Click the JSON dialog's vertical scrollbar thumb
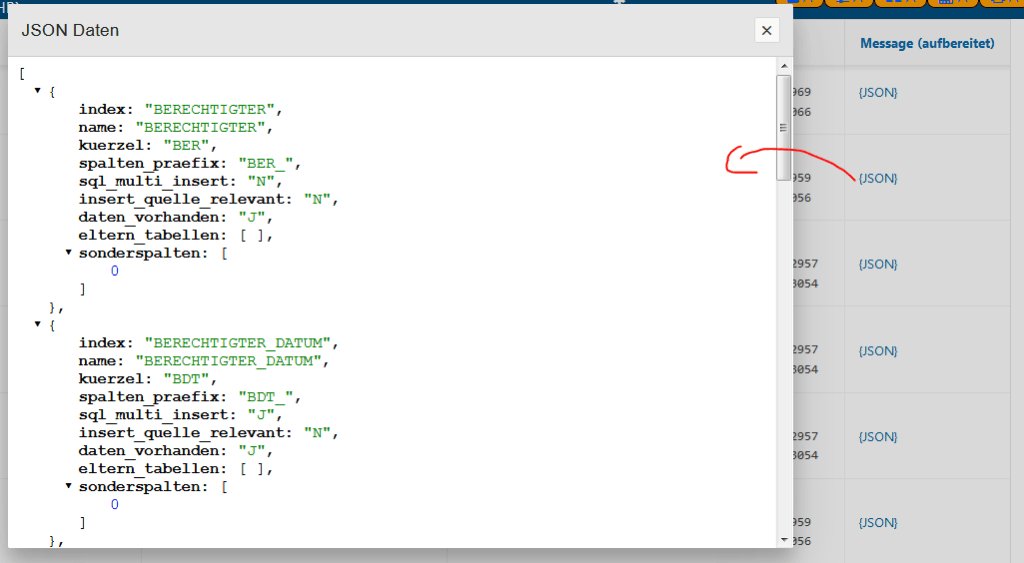 tap(784, 127)
